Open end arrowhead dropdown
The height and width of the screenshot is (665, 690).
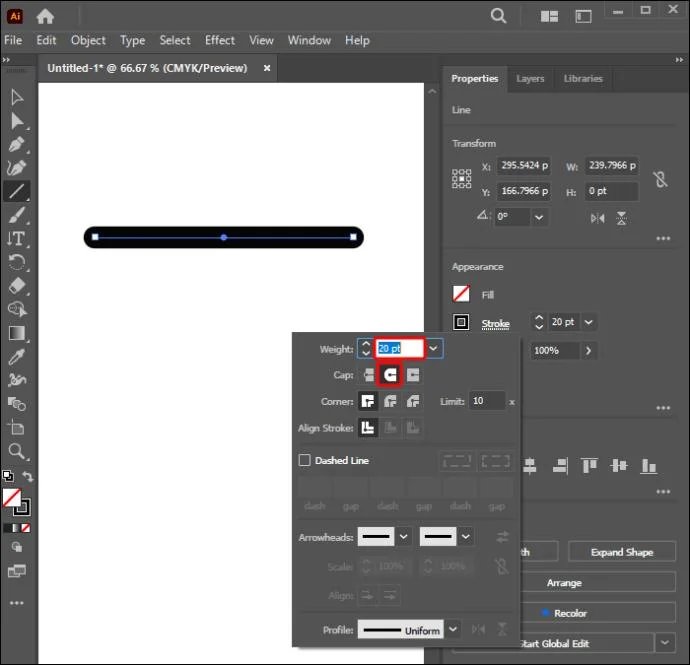[466, 537]
